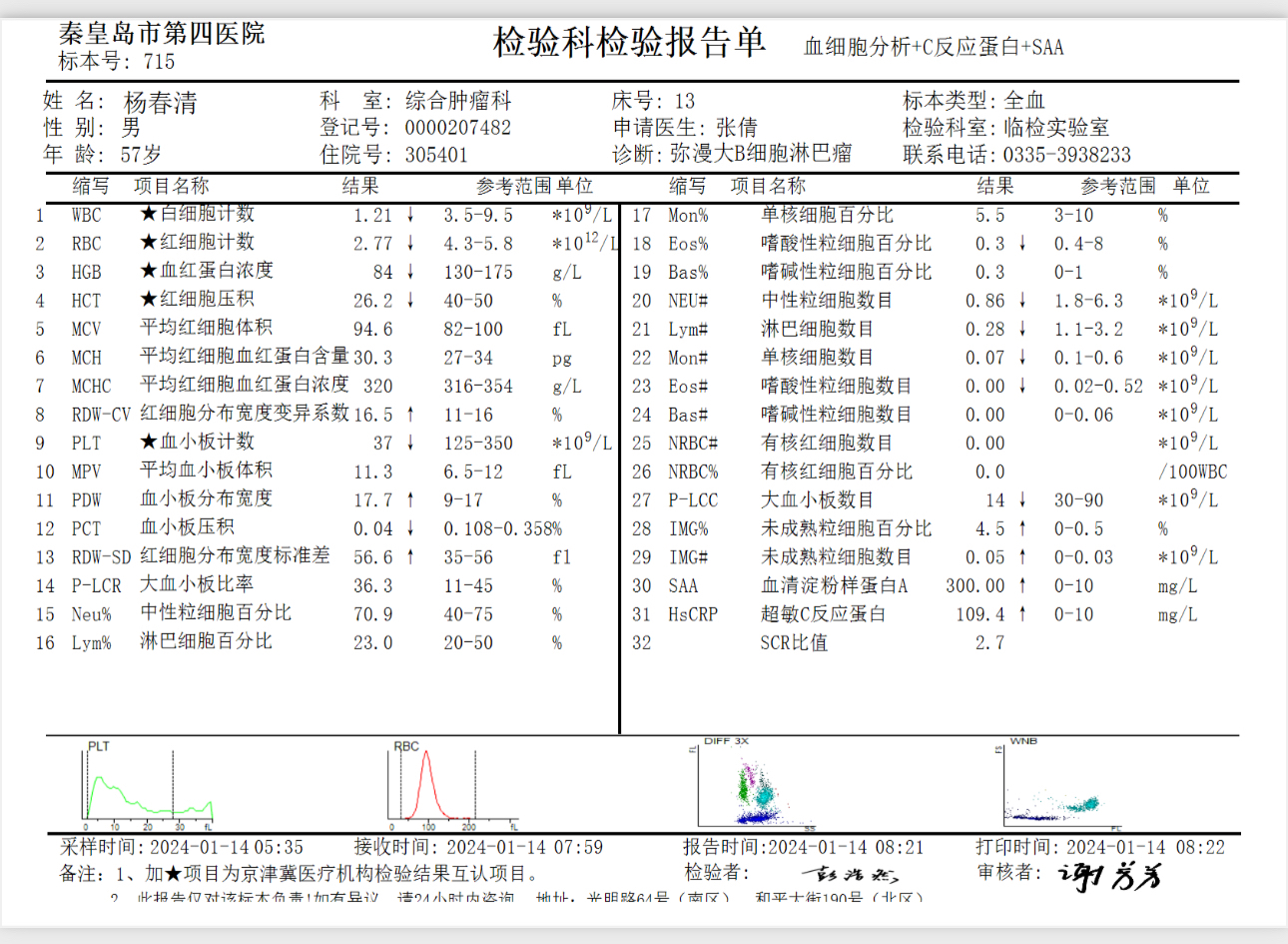1288x944 pixels.
Task: Click the low arrow beside WBC result
Action: click(410, 216)
